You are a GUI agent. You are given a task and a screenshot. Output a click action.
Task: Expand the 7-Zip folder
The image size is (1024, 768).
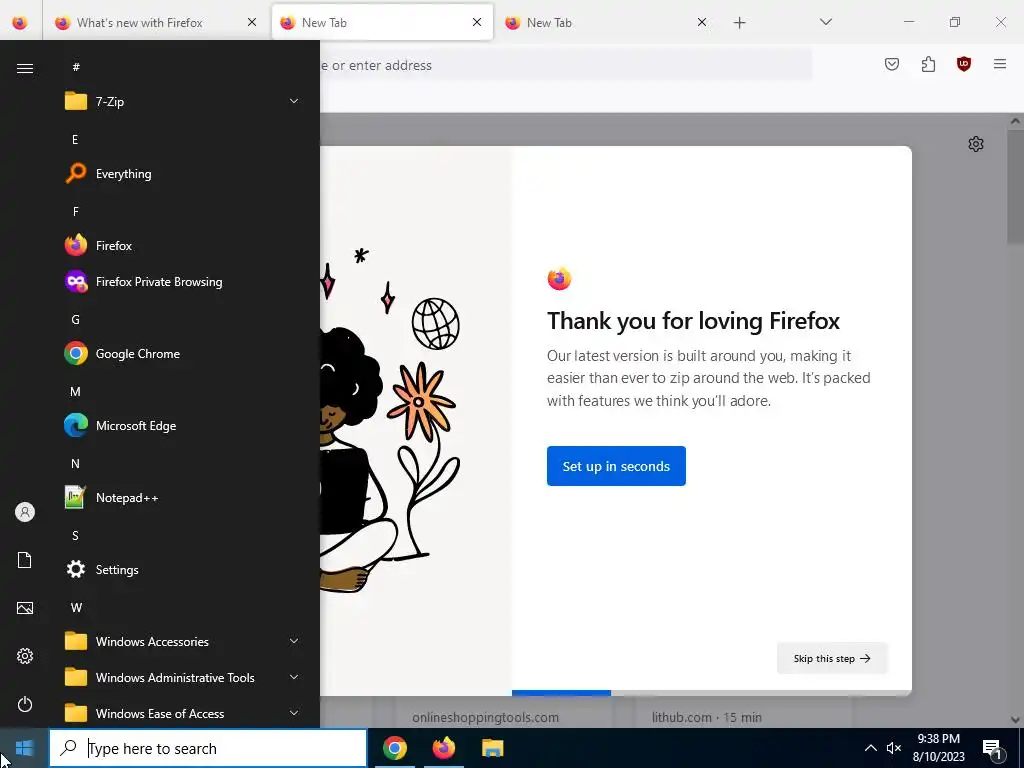click(183, 101)
